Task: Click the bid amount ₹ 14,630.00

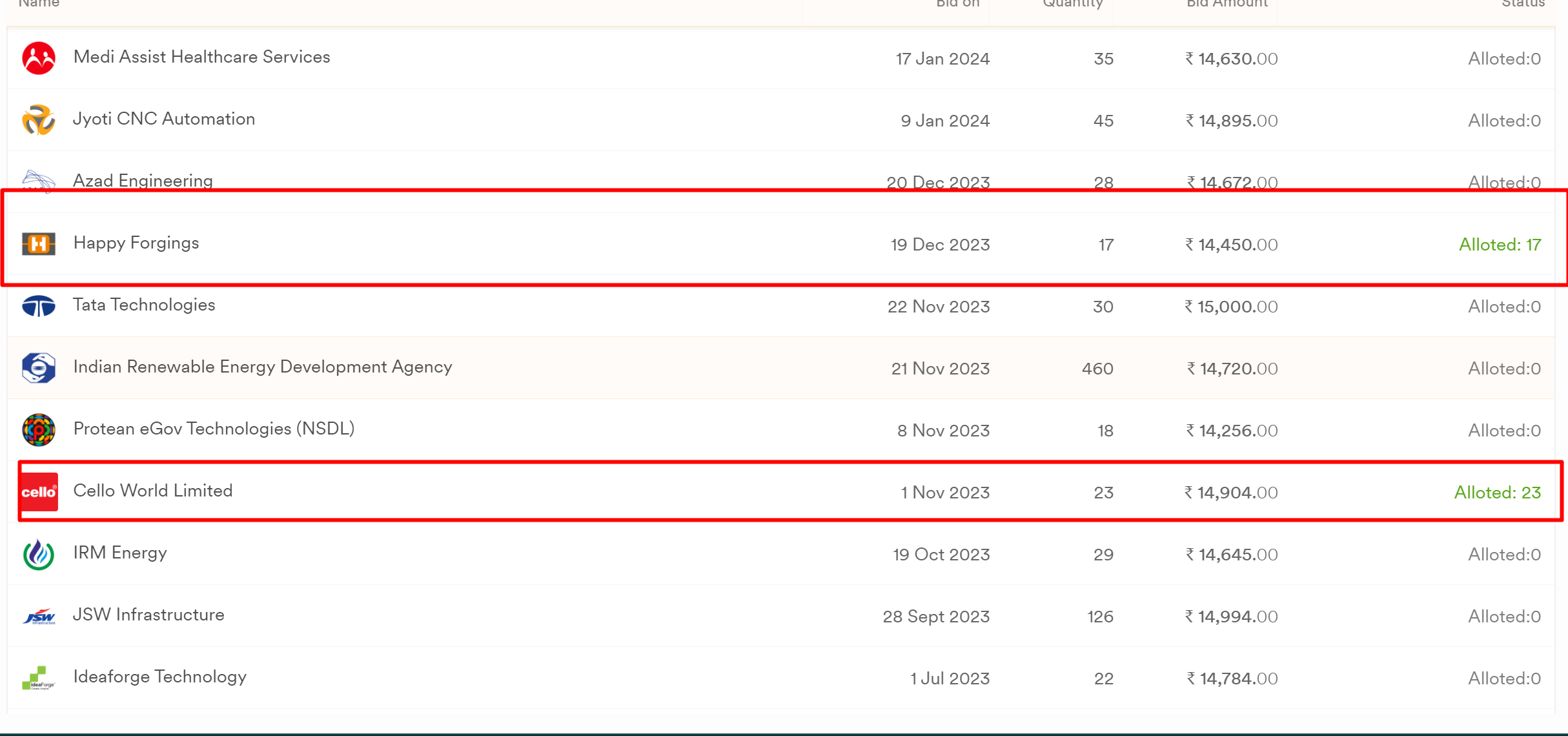Action: click(1231, 59)
